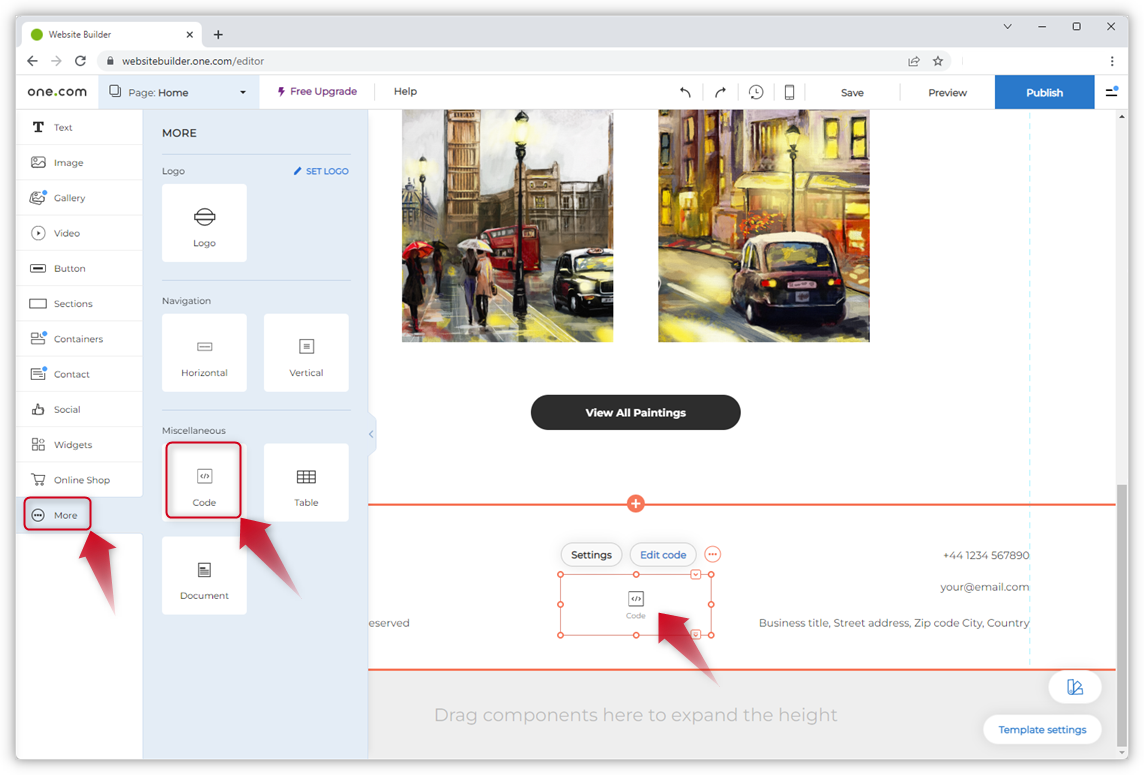This screenshot has width=1144, height=775.
Task: Select the More sidebar item
Action: tap(79, 515)
